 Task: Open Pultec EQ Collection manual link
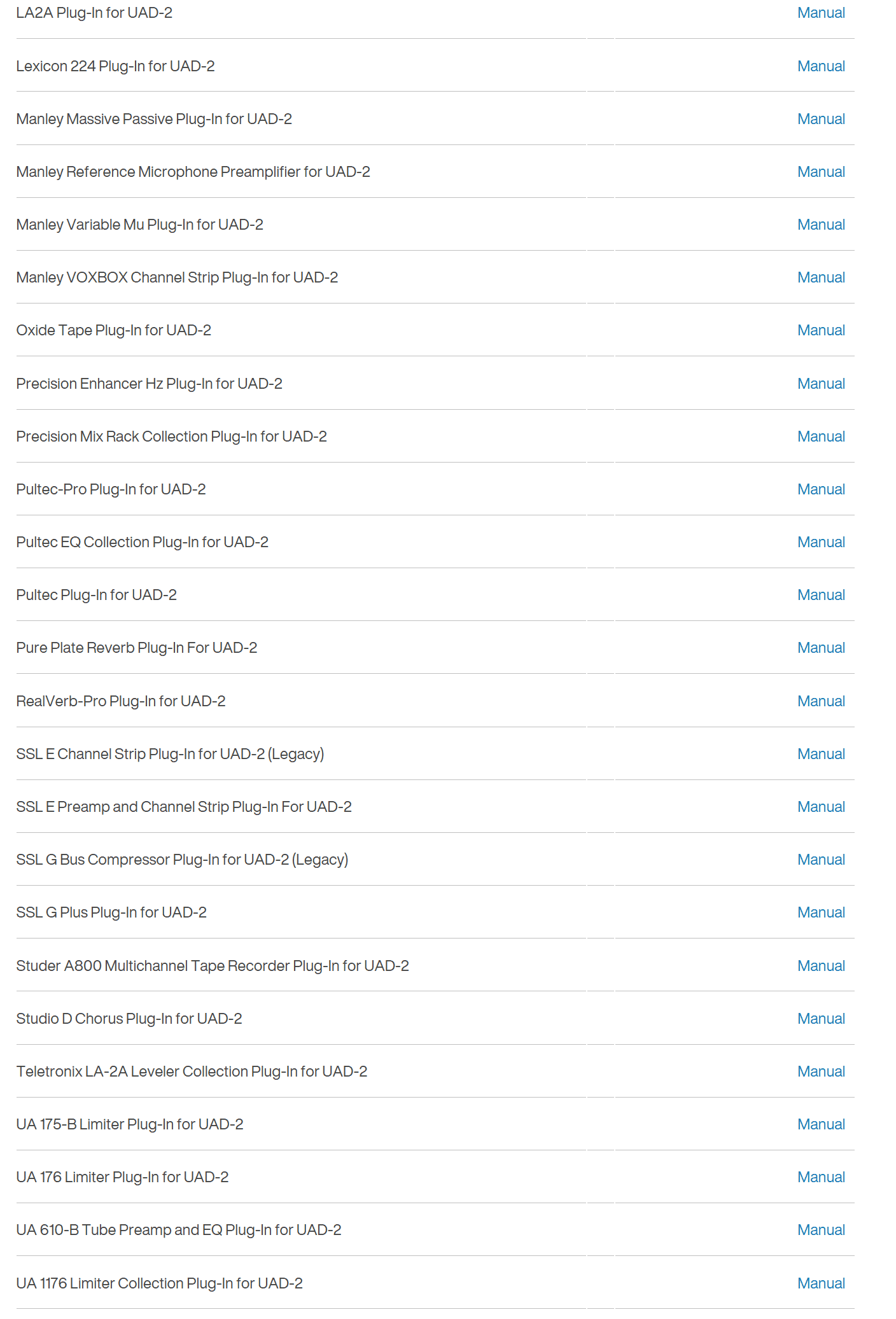[821, 542]
